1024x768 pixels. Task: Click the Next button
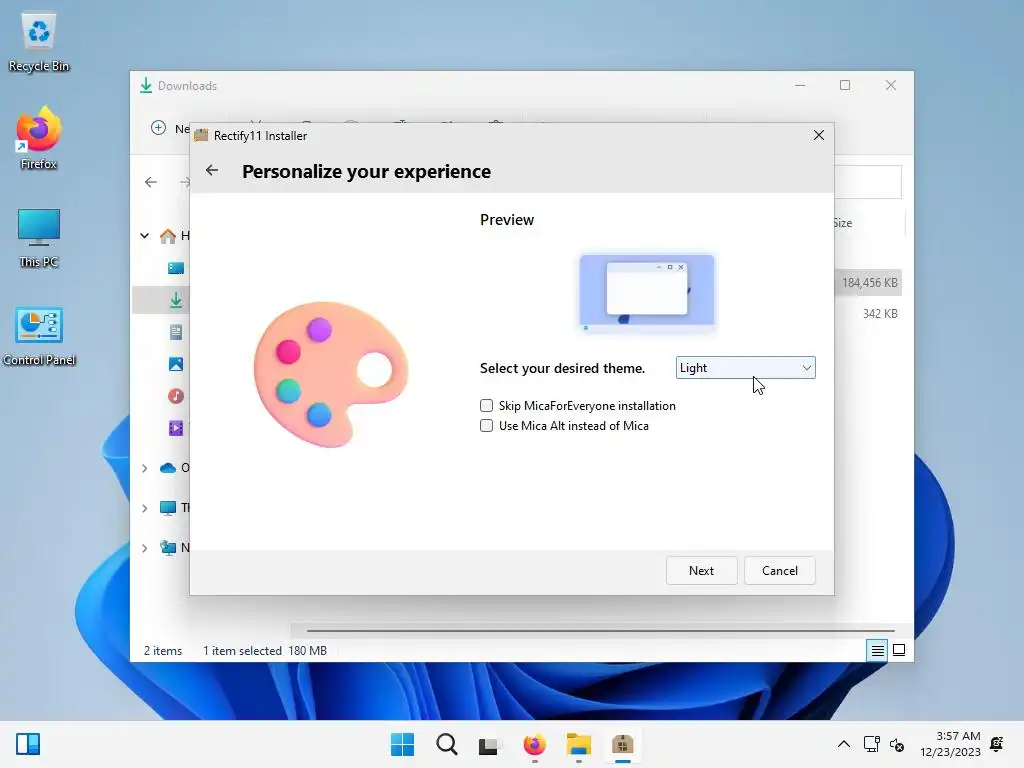(x=701, y=570)
